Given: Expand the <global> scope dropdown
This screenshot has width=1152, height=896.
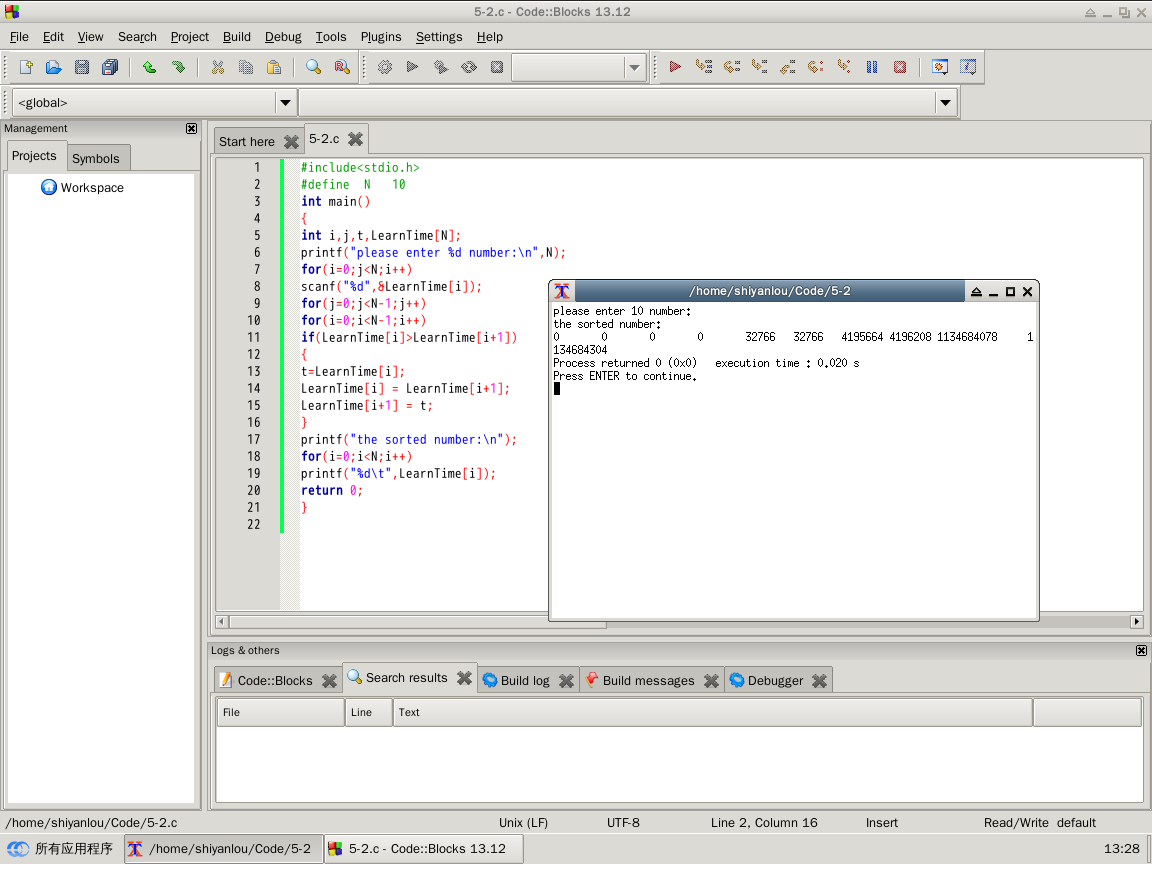Looking at the screenshot, I should [285, 103].
